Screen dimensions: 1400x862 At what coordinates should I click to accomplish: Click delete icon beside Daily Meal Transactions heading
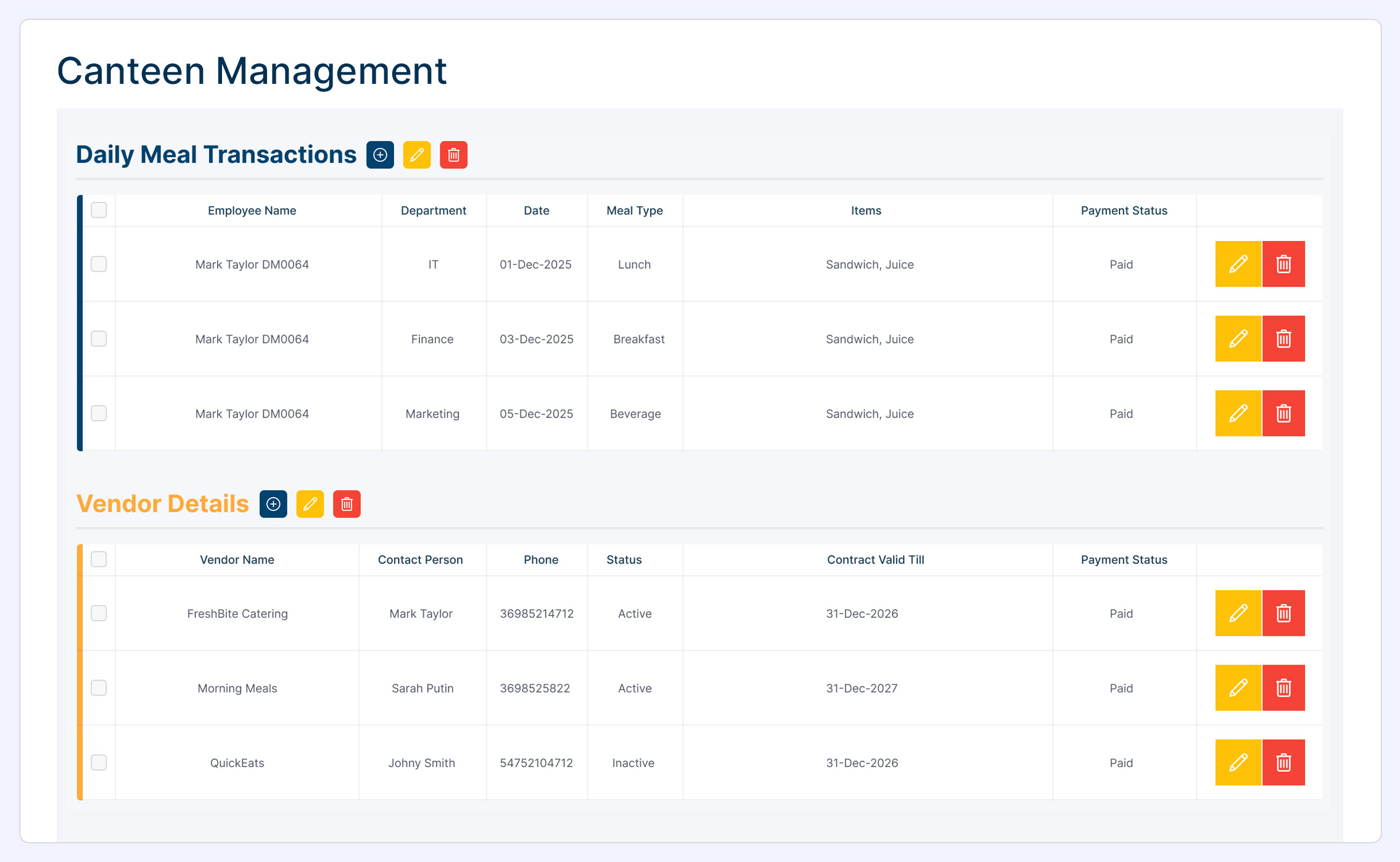453,155
